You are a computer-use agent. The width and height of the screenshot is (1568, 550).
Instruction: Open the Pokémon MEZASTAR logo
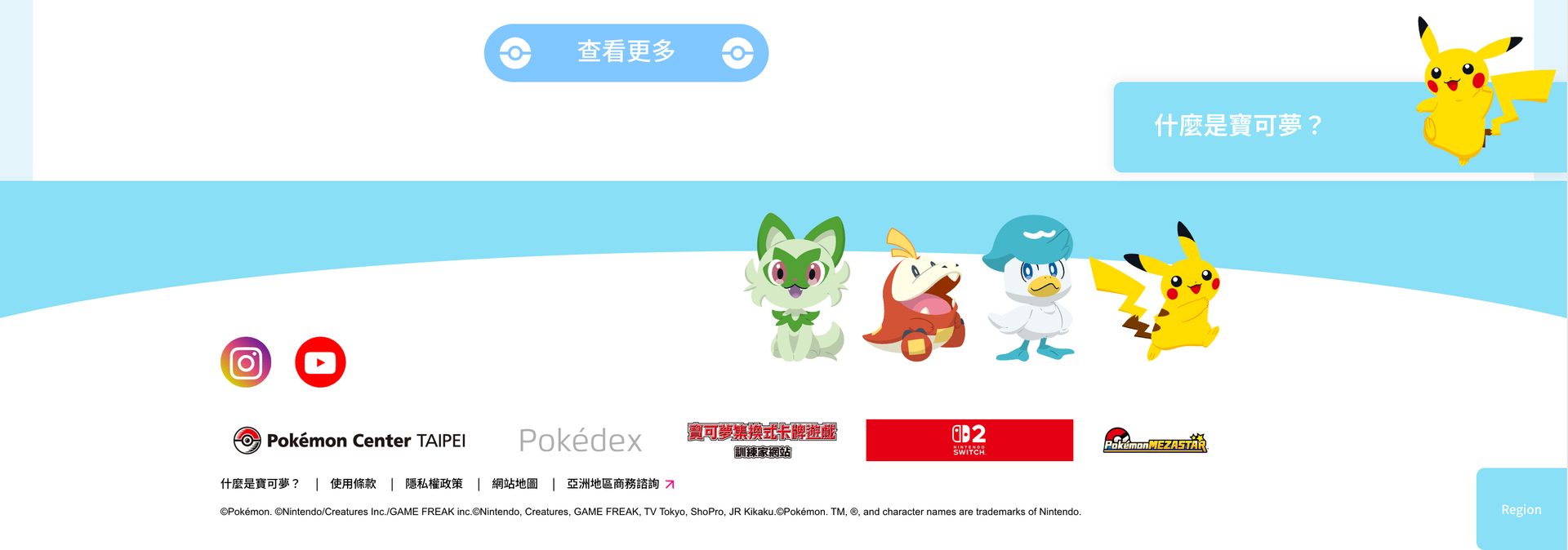[x=1155, y=441]
